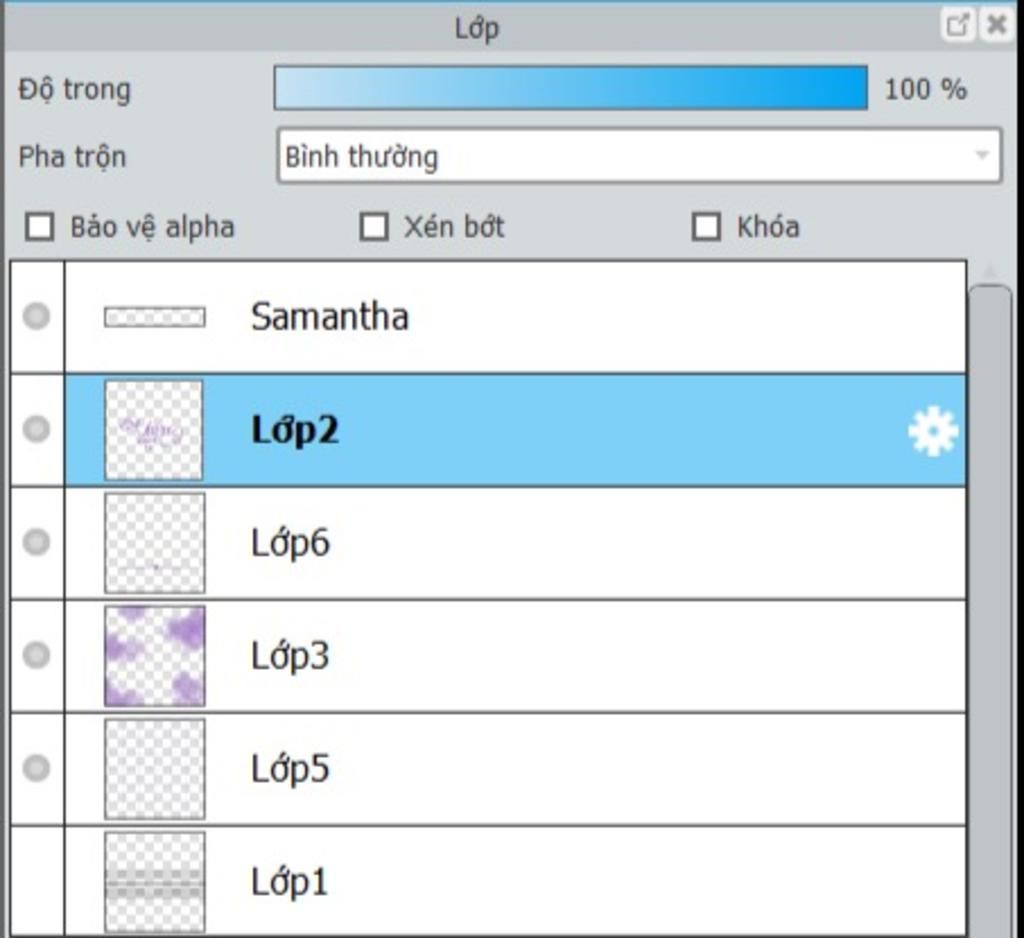This screenshot has height=938, width=1024.
Task: Toggle visibility of Lớp5 layer
Action: coord(37,768)
